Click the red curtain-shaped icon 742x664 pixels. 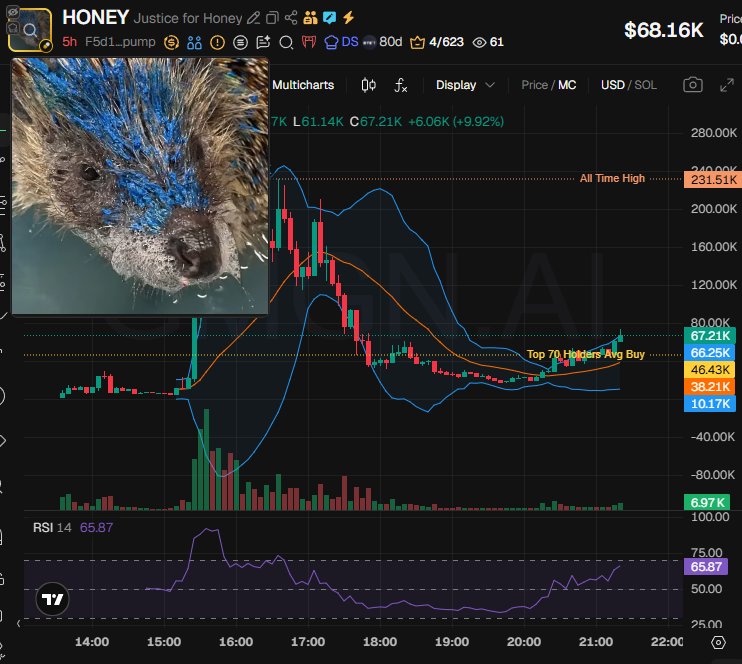[x=309, y=43]
